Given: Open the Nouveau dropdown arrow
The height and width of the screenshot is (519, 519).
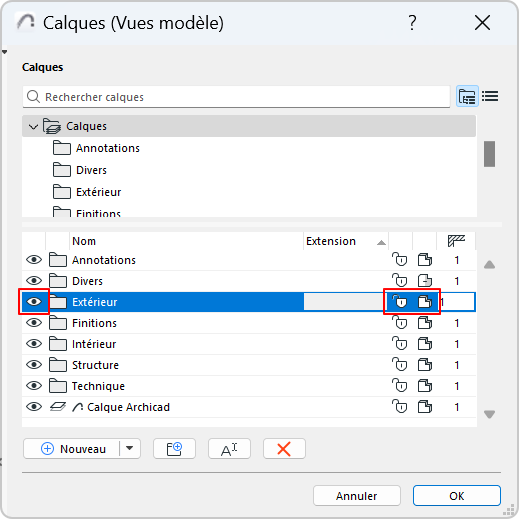Looking at the screenshot, I should coord(130,449).
